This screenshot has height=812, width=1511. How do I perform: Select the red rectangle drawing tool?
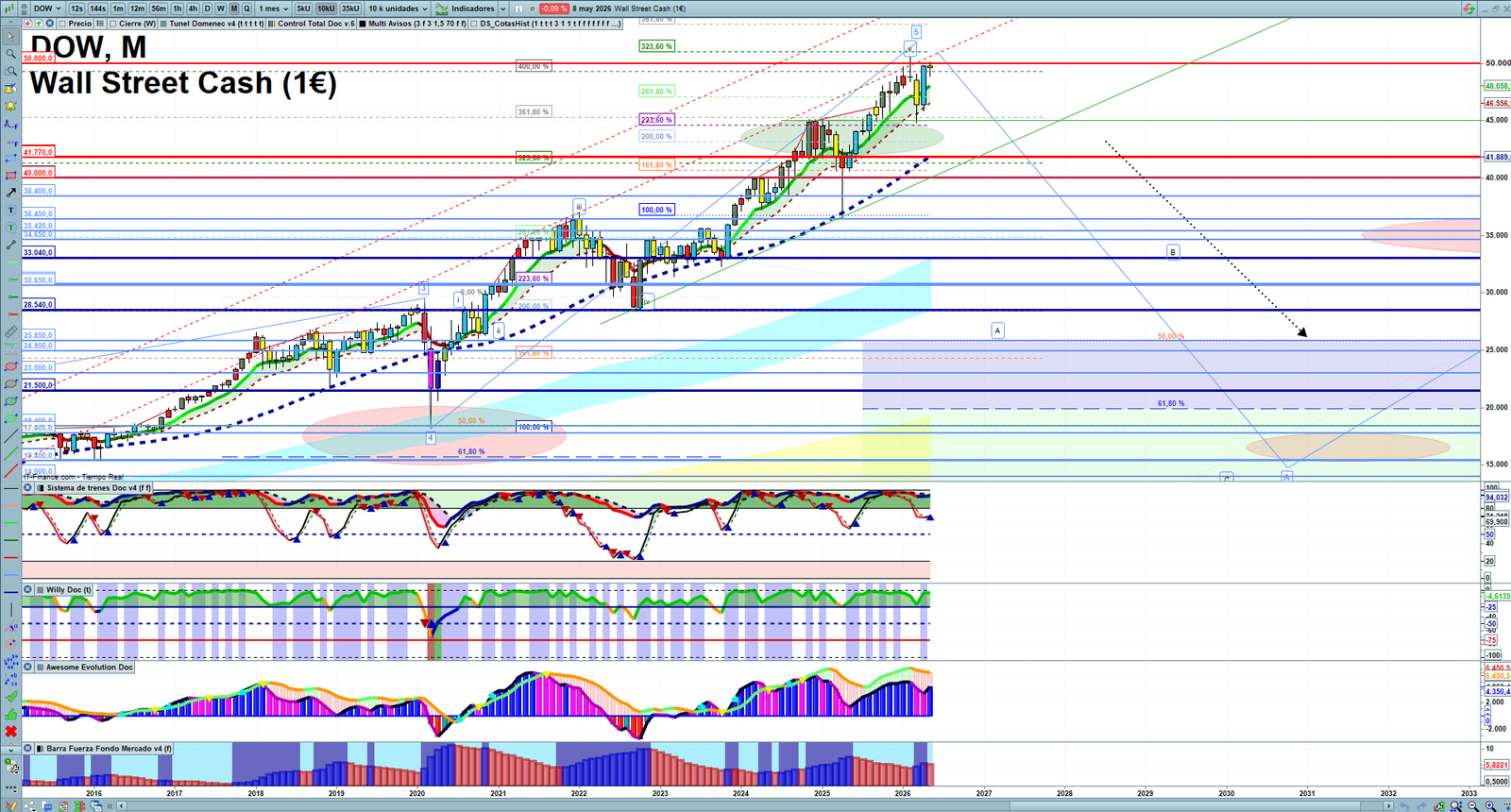pyautogui.click(x=11, y=175)
